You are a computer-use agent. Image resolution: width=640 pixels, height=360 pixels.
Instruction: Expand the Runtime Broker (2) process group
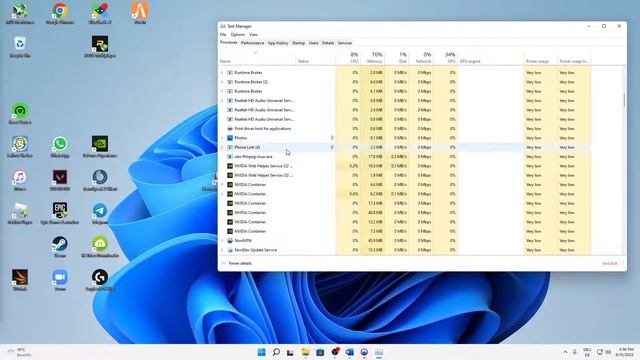click(x=222, y=82)
